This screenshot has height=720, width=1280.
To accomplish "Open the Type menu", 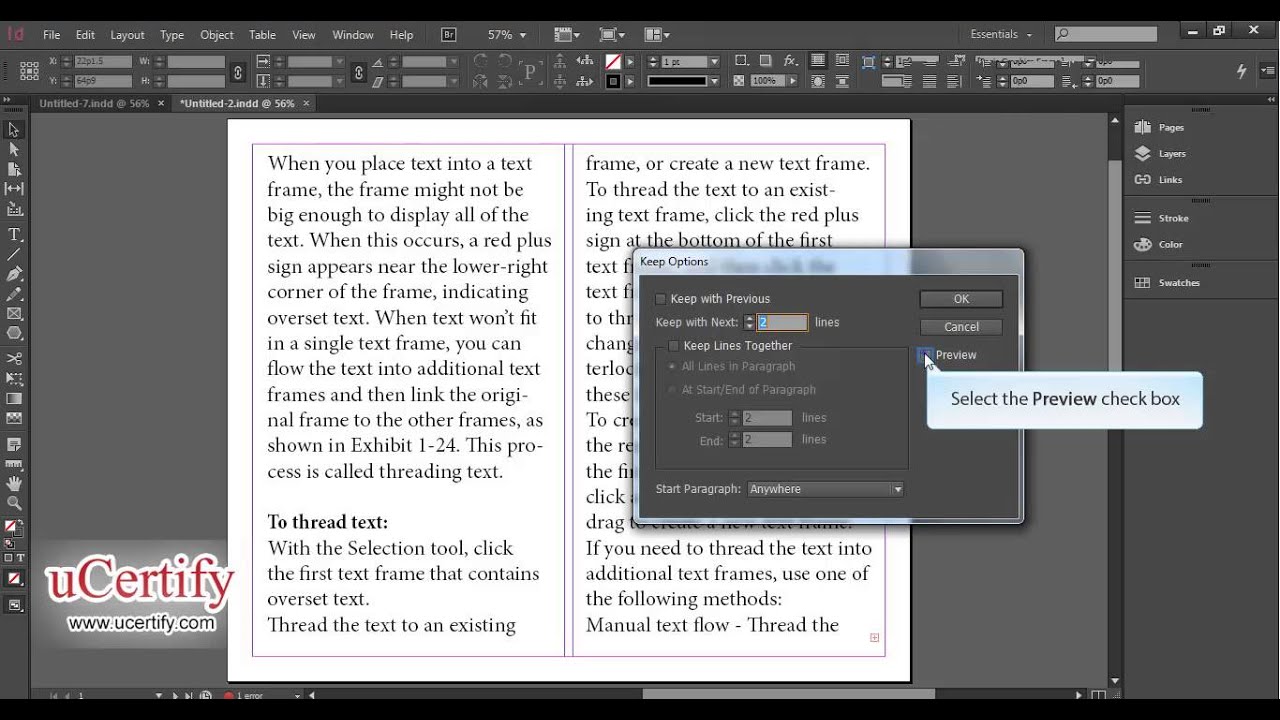I will tap(172, 35).
